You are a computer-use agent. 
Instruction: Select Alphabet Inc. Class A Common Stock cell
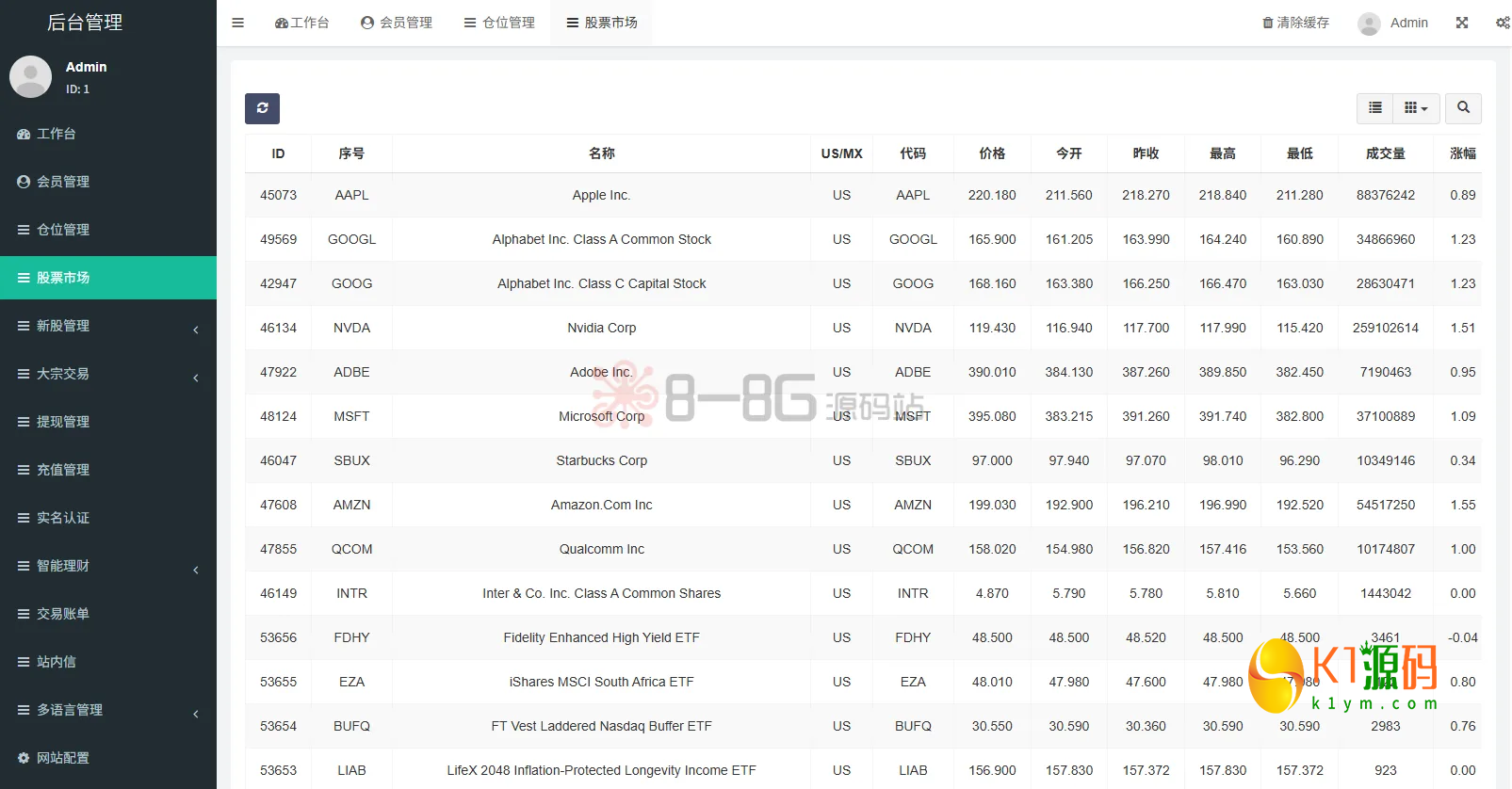click(x=601, y=239)
